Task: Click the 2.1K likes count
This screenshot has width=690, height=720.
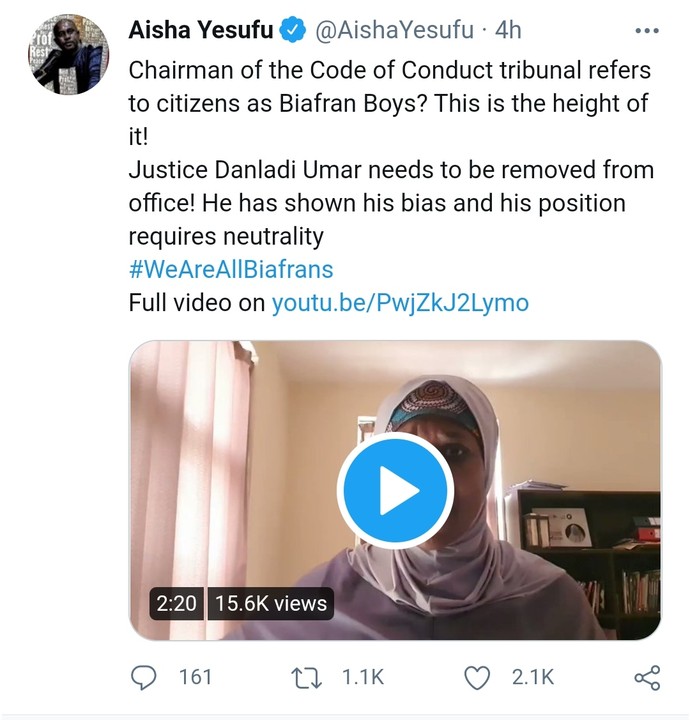Action: click(532, 677)
